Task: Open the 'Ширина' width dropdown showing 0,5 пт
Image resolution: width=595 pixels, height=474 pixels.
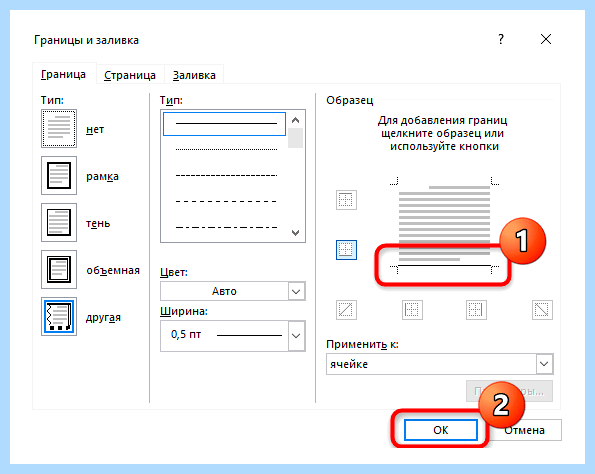Action: [x=233, y=335]
